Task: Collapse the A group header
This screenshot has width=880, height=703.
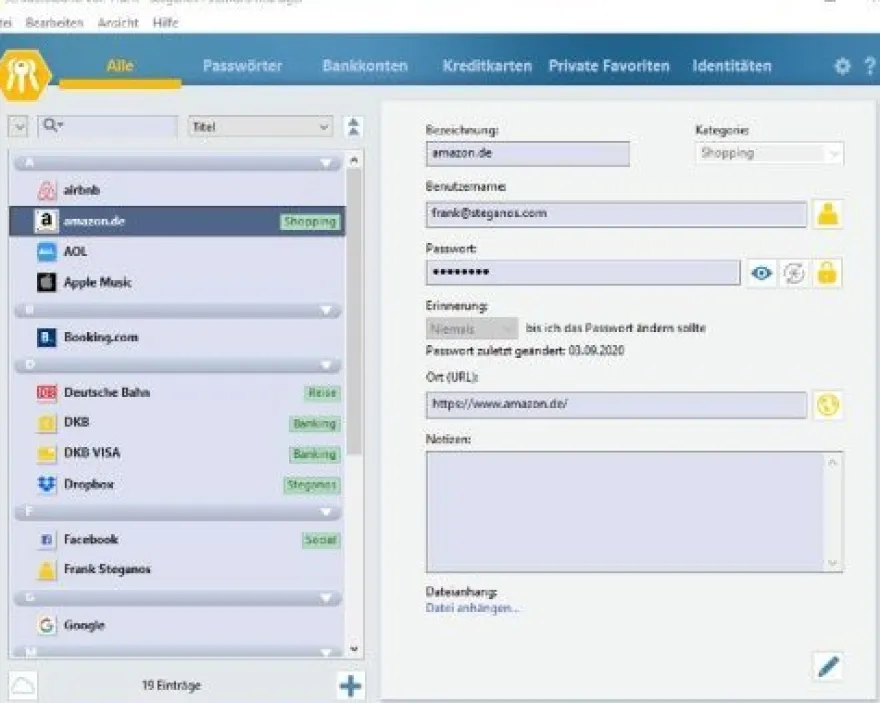Action: click(x=177, y=163)
